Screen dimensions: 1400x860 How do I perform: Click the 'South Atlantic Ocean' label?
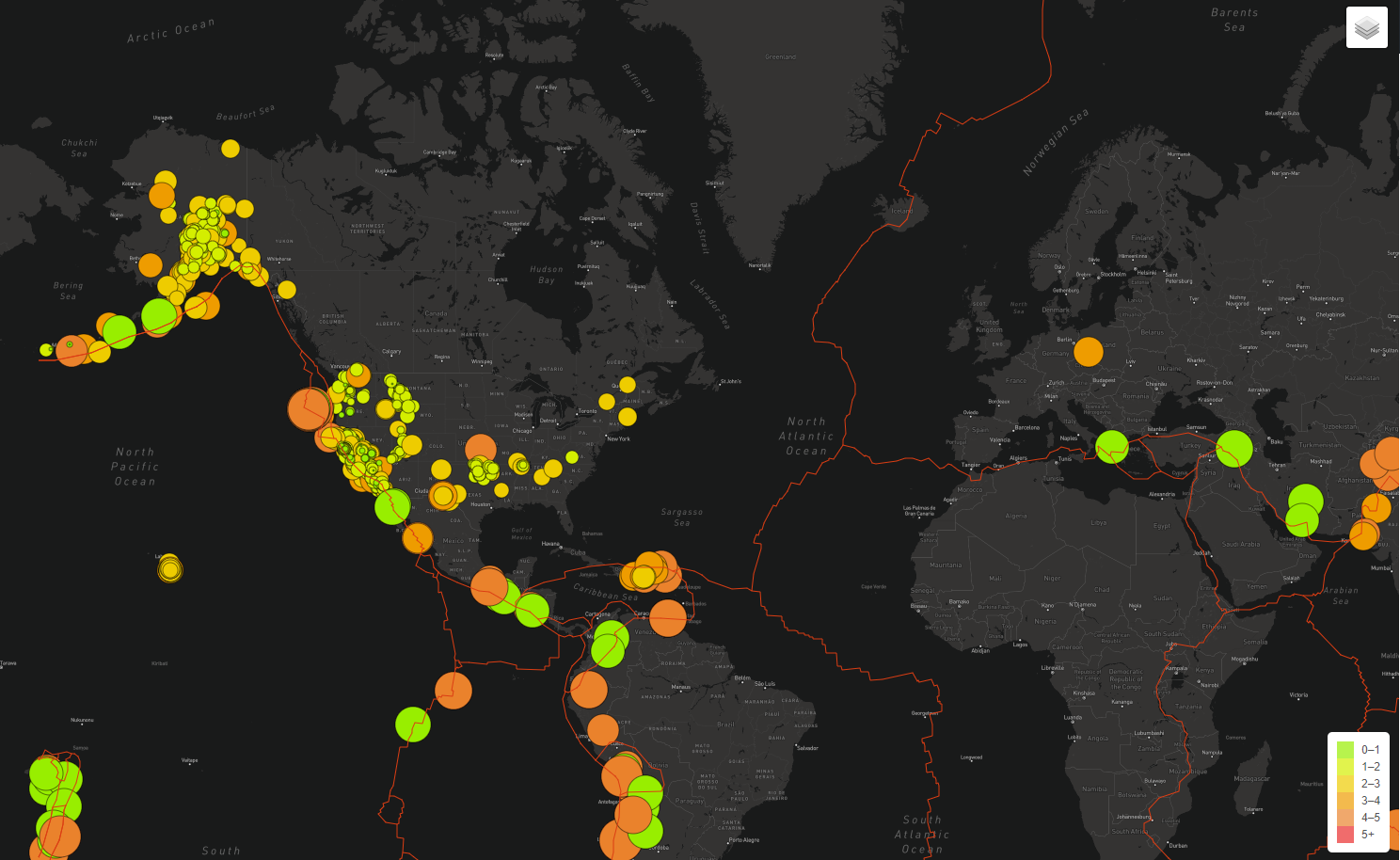pos(922,835)
